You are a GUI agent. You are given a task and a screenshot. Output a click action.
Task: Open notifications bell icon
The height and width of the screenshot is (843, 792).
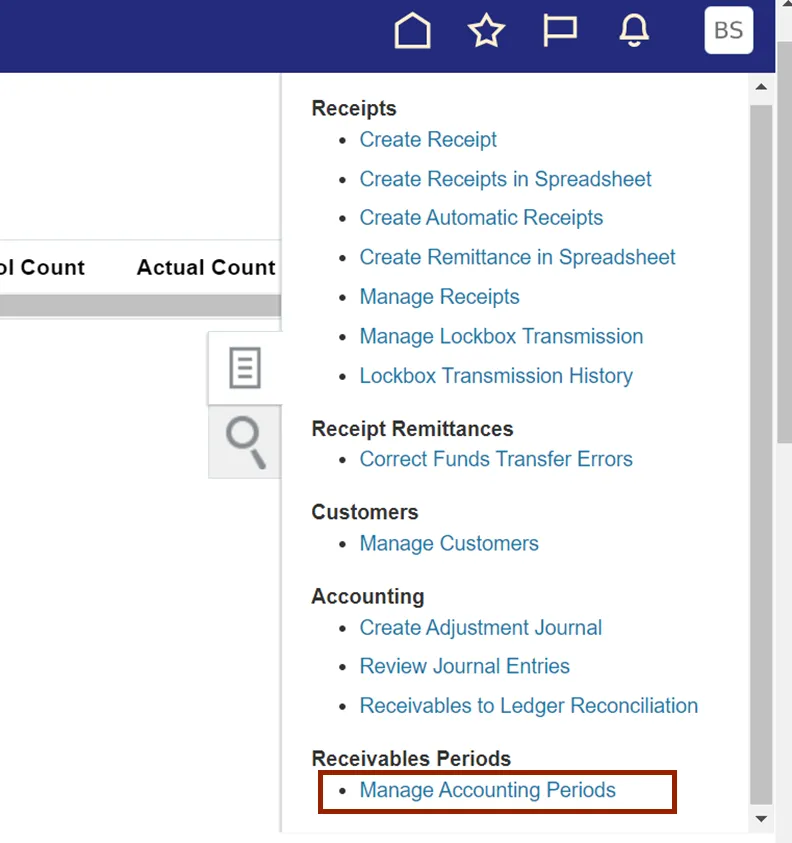click(x=634, y=31)
